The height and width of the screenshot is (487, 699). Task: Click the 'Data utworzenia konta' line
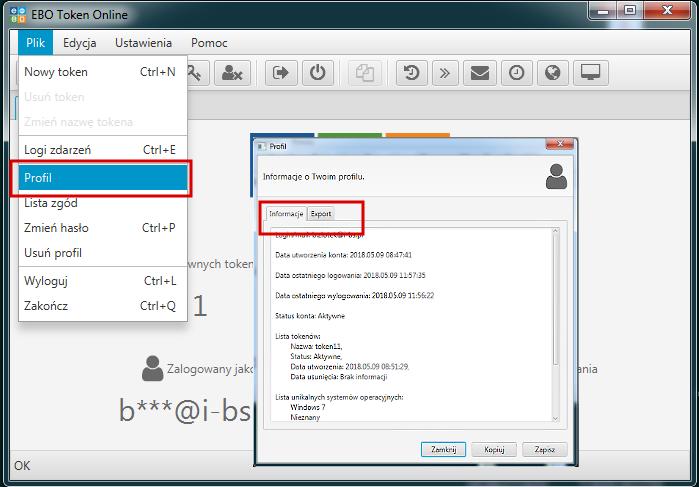click(x=343, y=255)
